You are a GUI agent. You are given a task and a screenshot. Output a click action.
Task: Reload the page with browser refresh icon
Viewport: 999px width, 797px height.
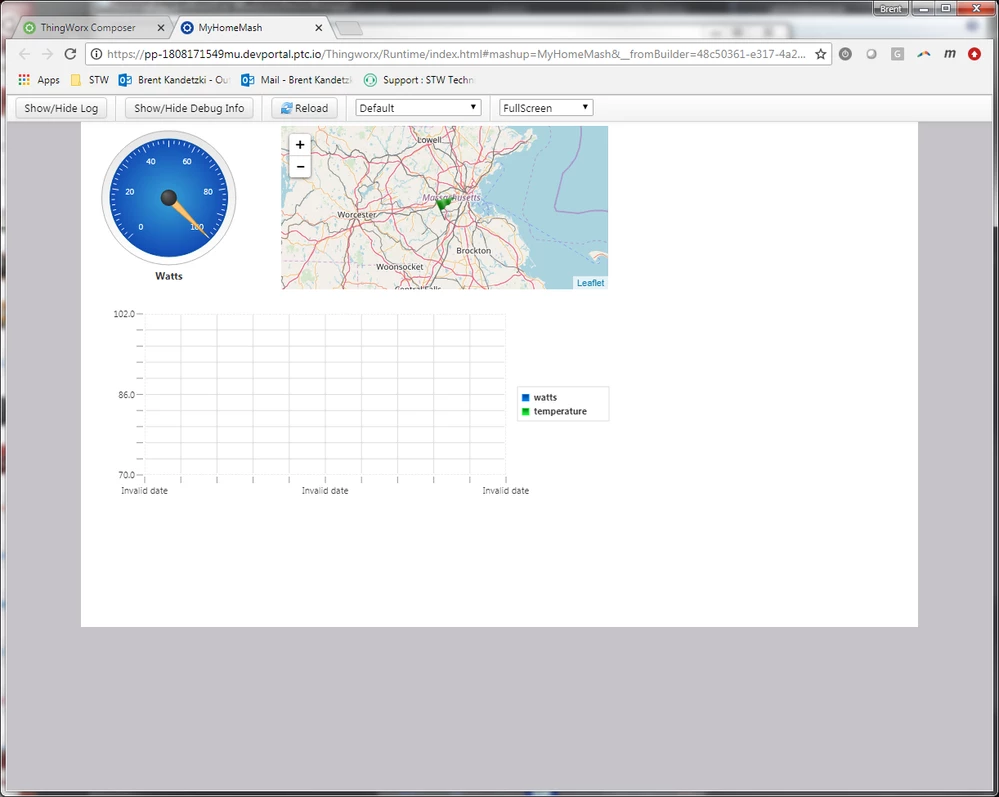coord(70,54)
